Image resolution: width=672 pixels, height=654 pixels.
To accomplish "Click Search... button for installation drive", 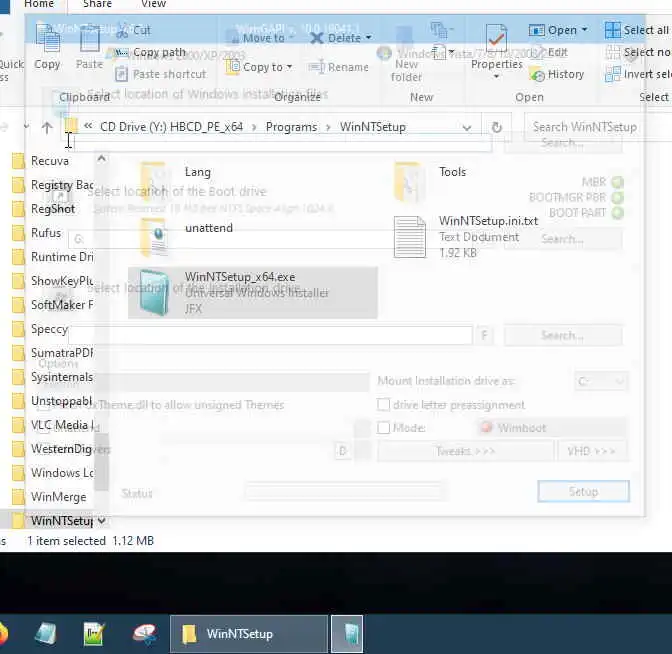I will pyautogui.click(x=562, y=335).
